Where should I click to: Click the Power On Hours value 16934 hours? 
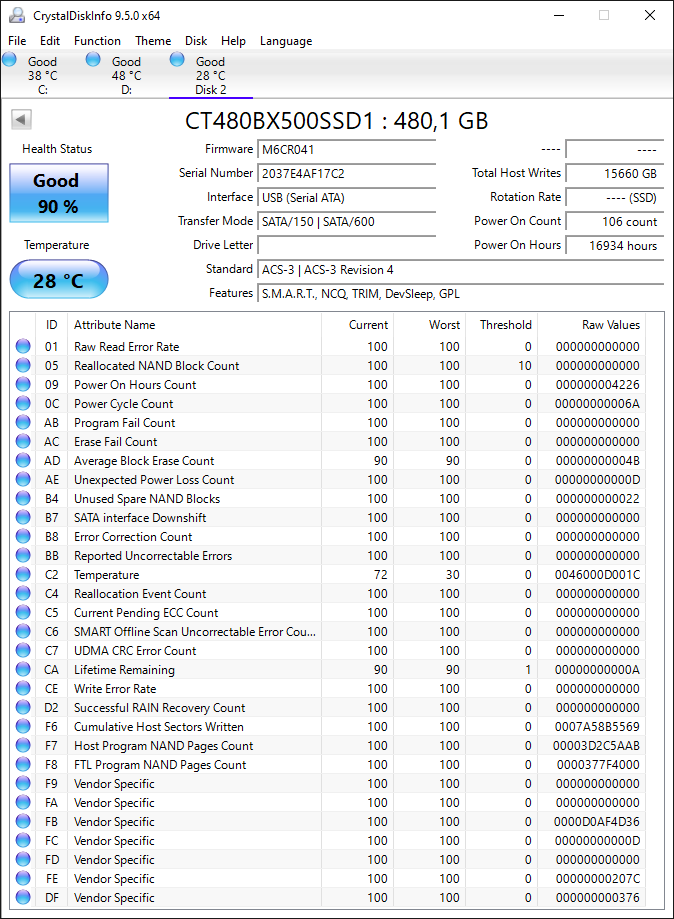pos(615,246)
